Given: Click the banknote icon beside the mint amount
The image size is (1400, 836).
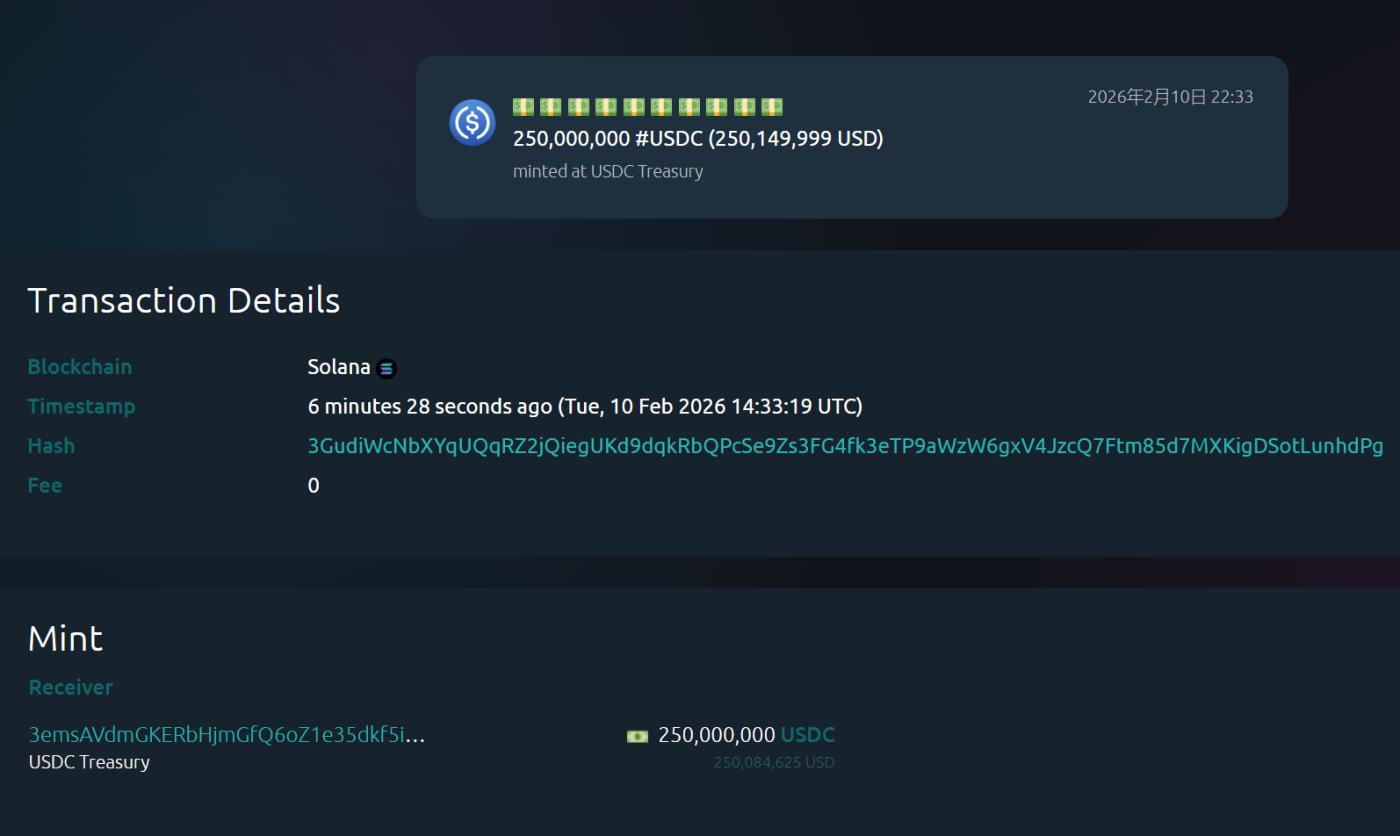Looking at the screenshot, I should point(637,737).
